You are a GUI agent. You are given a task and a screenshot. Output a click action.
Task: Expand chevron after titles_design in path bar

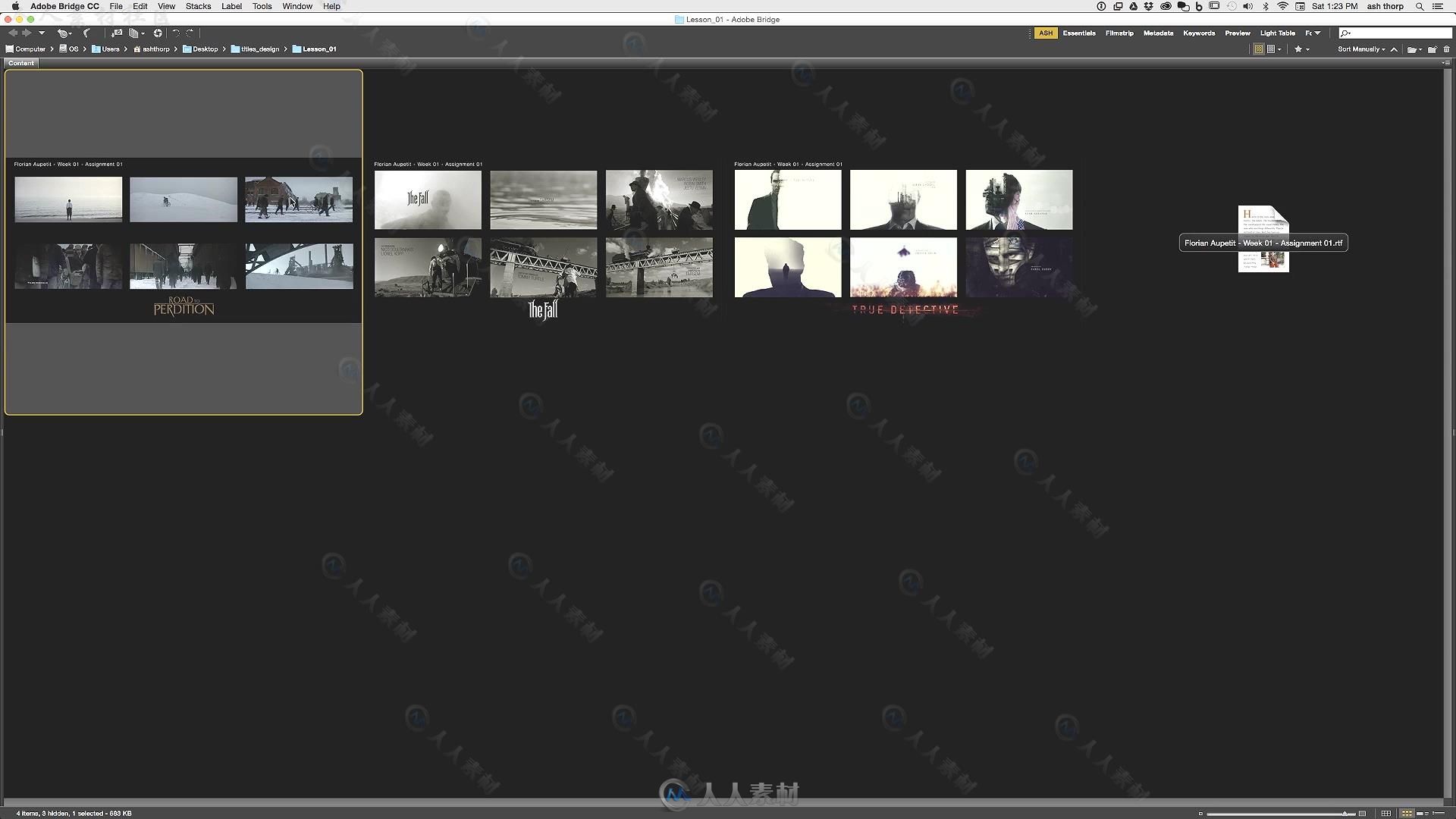pyautogui.click(x=286, y=49)
